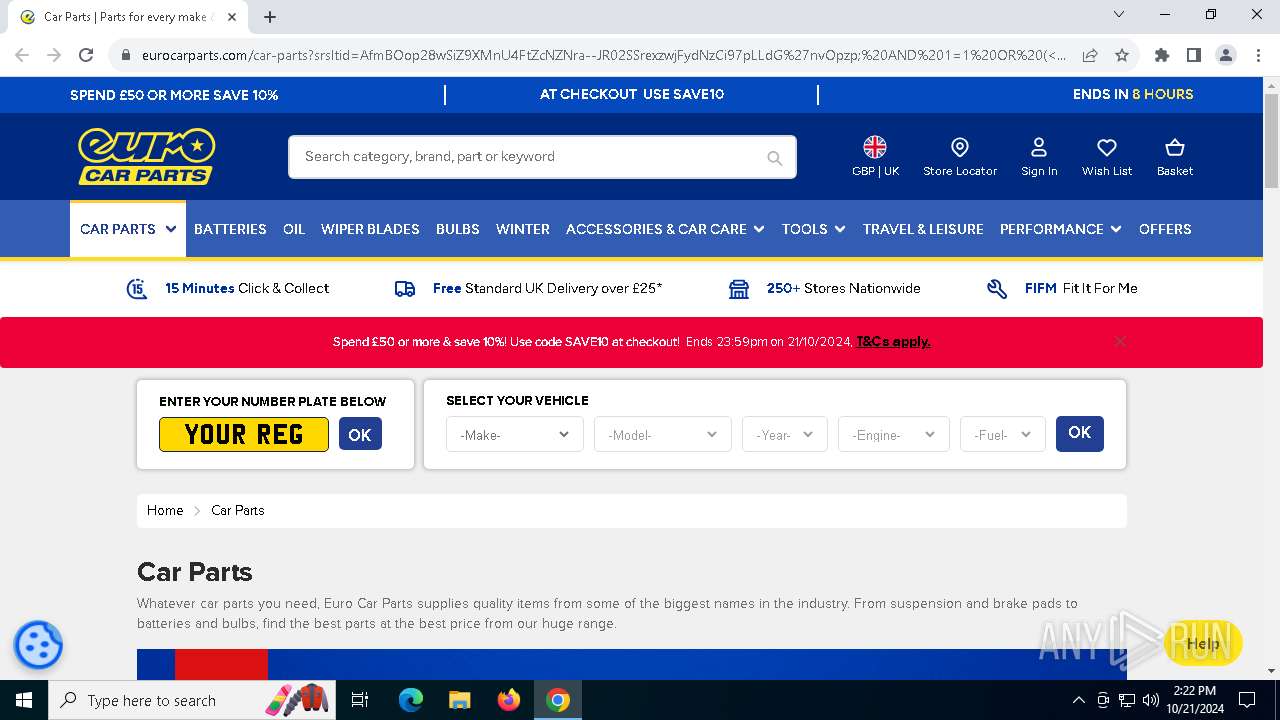The height and width of the screenshot is (720, 1280).
Task: Open File Explorer from the taskbar
Action: click(x=459, y=700)
